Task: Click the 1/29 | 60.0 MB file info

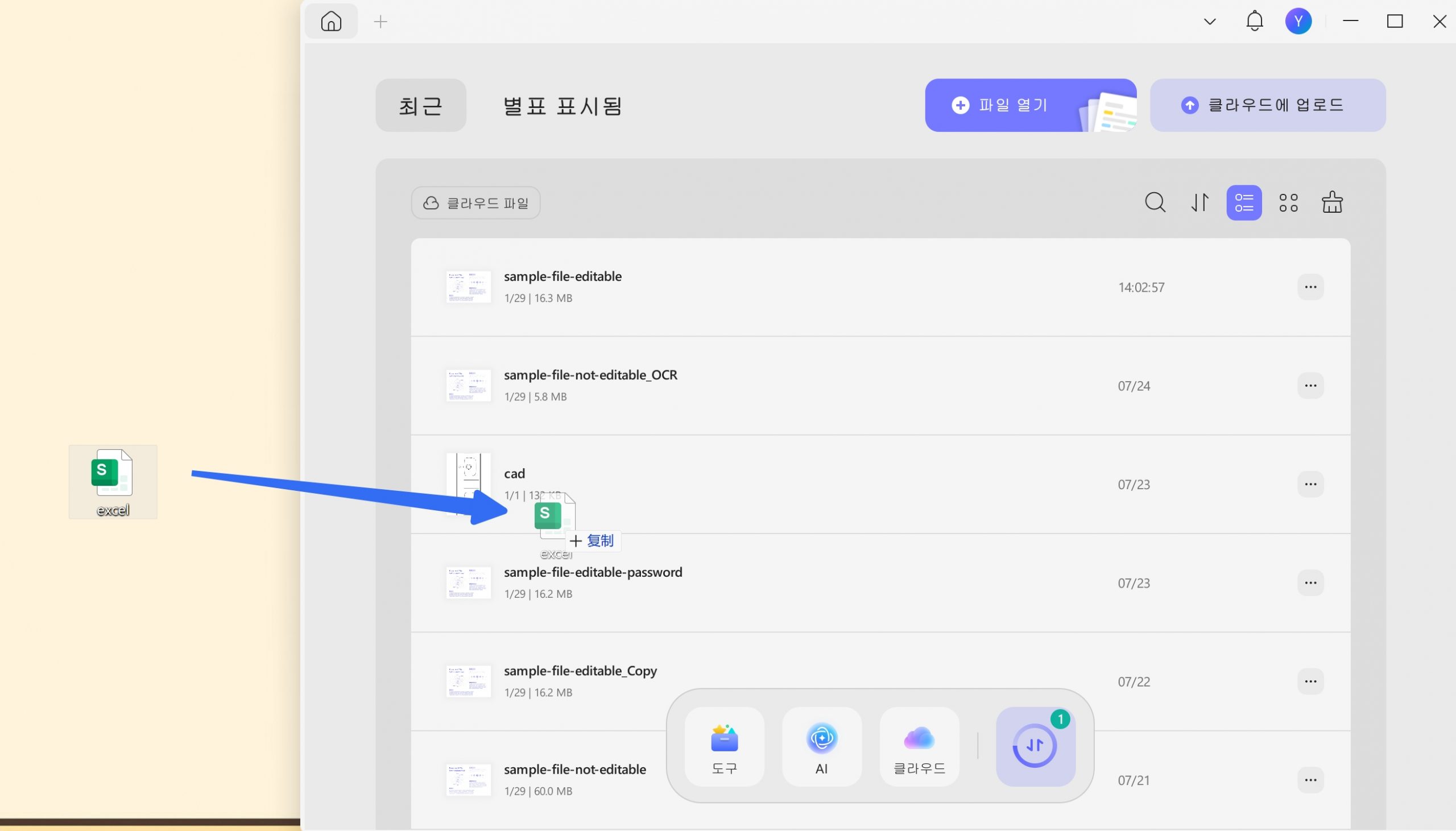Action: click(x=537, y=792)
